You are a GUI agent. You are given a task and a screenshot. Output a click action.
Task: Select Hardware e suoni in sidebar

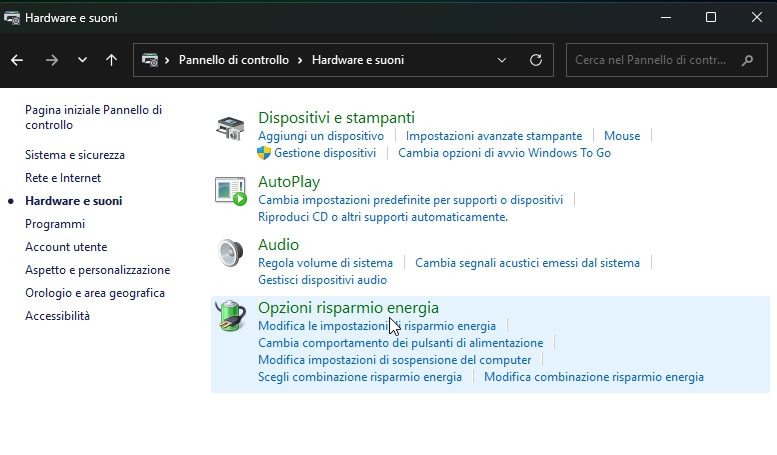click(x=73, y=201)
